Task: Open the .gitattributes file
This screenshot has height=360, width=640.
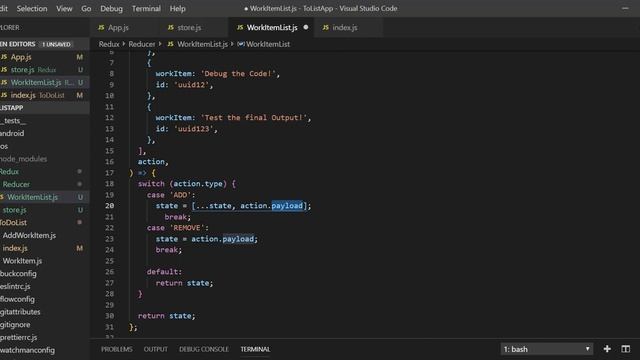Action: pyautogui.click(x=44, y=312)
